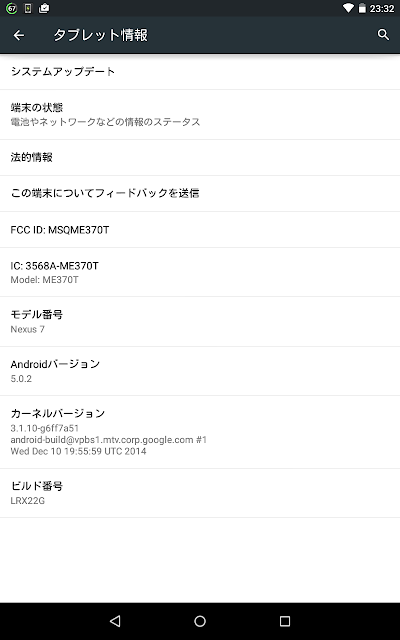Tap モデル番号 Nexus 7 entry
The width and height of the screenshot is (400, 640).
(x=200, y=322)
